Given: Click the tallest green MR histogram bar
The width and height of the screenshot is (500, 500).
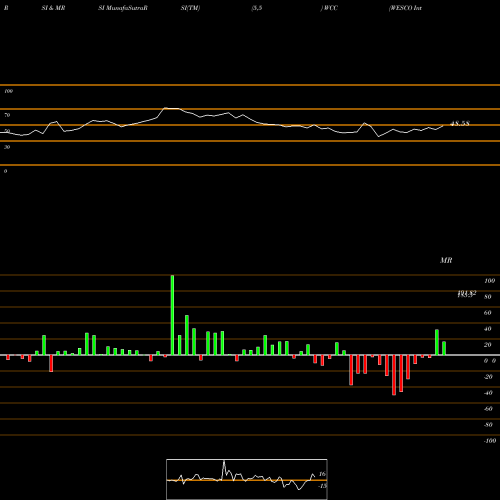Looking at the screenshot, I should pos(172,315).
